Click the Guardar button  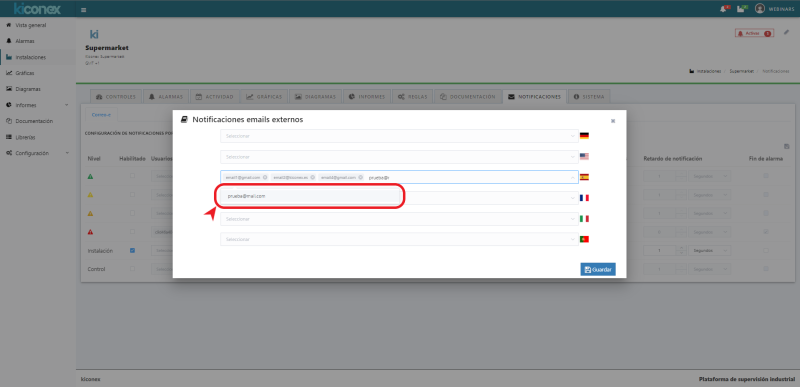[x=598, y=269]
